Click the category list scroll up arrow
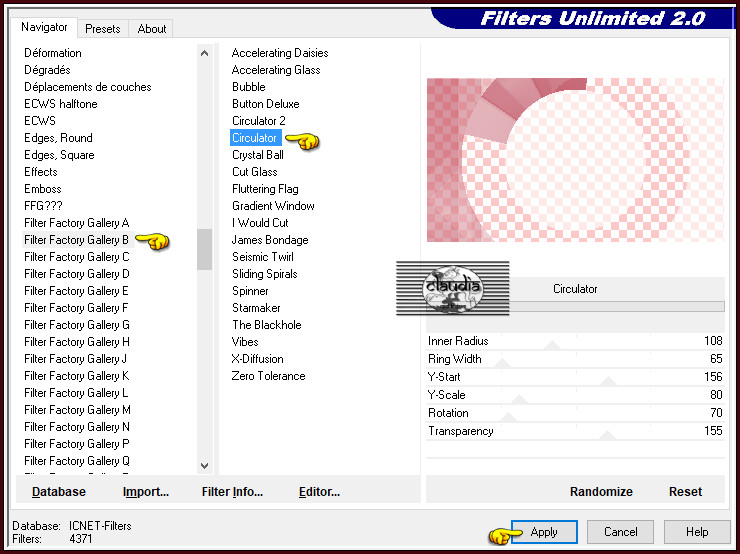 [x=204, y=53]
